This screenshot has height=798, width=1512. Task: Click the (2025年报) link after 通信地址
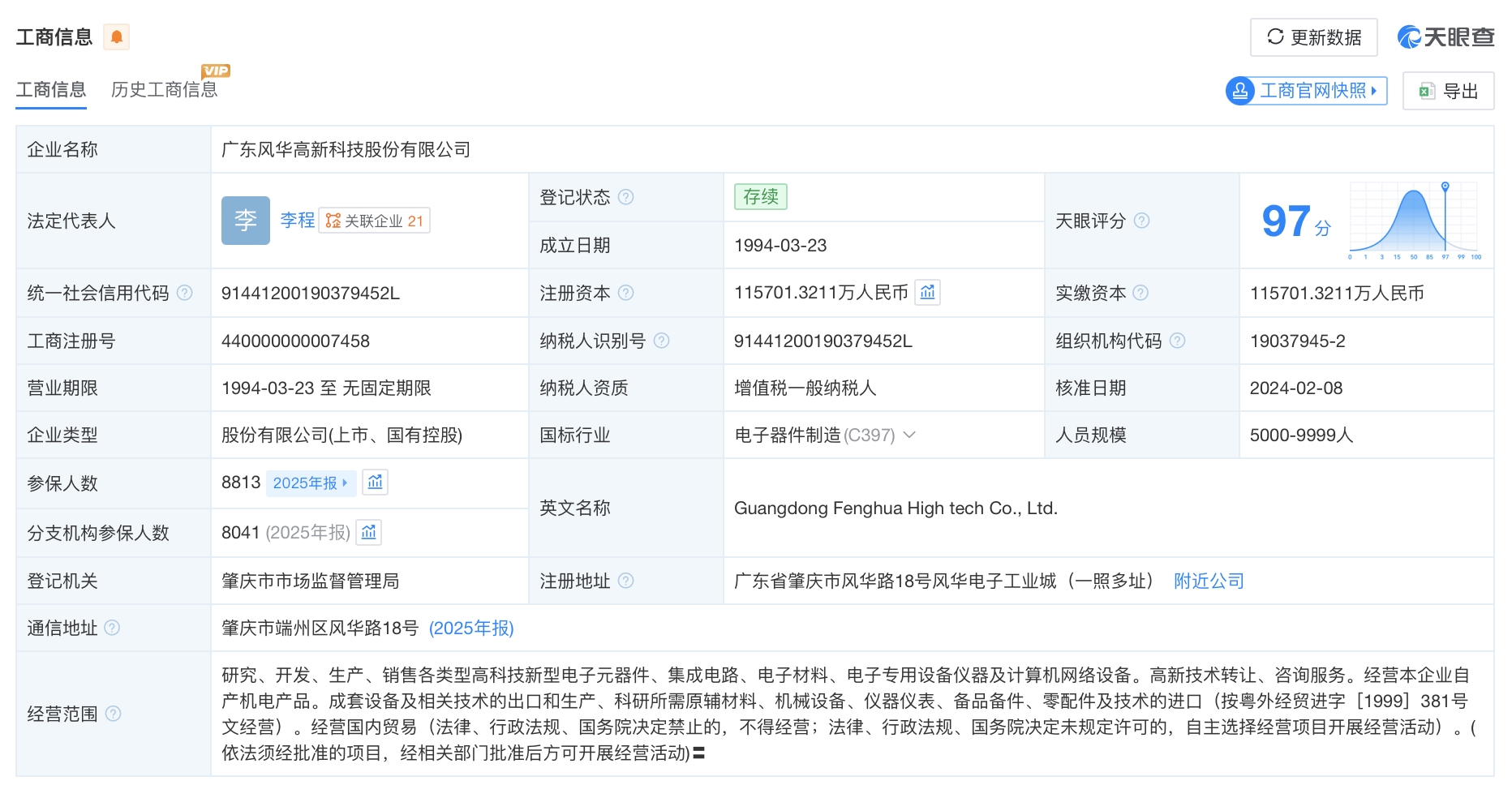point(471,629)
